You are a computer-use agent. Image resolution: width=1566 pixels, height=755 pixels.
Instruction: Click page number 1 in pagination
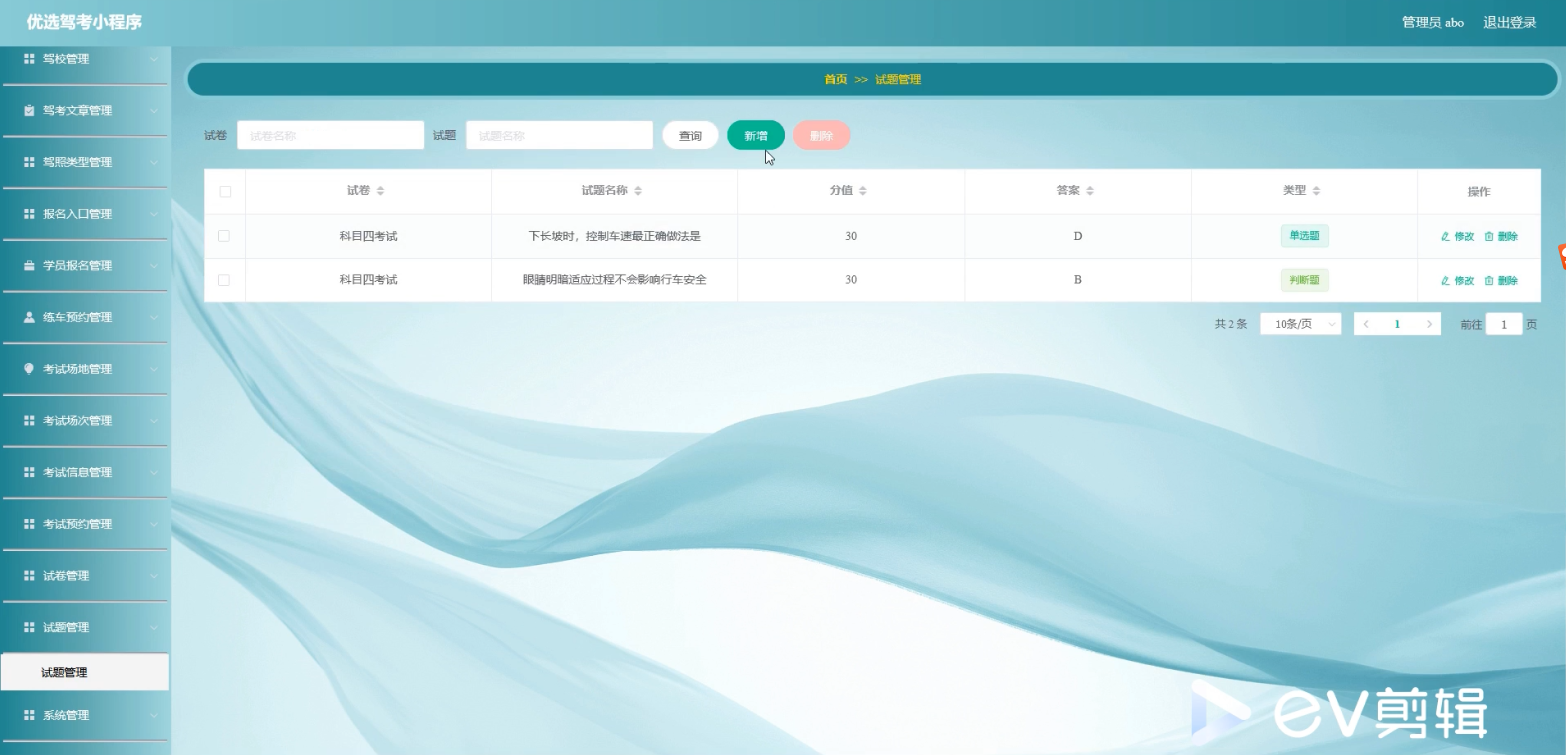point(1397,324)
